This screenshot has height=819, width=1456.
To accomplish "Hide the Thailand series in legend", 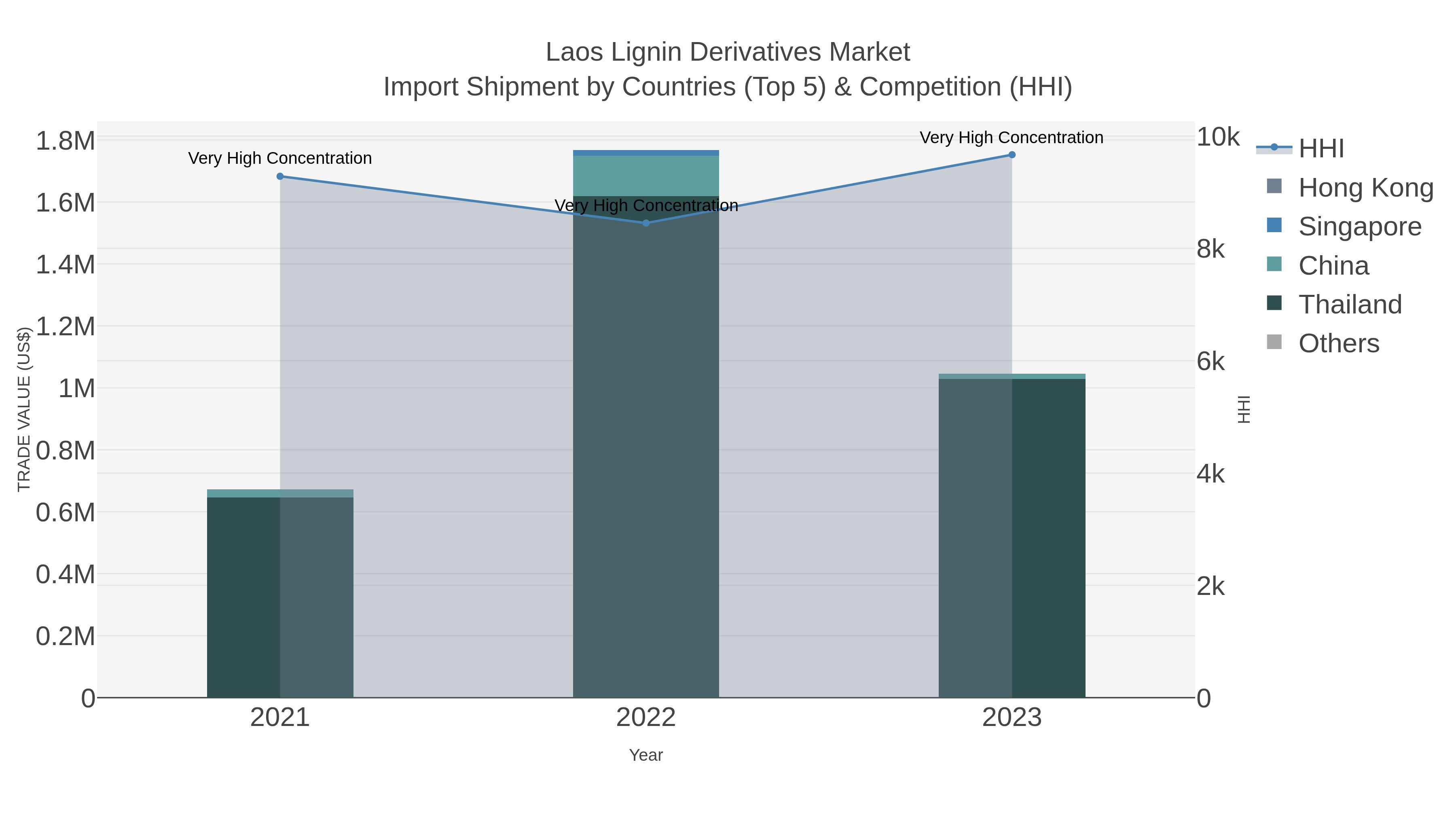I will (x=1334, y=304).
